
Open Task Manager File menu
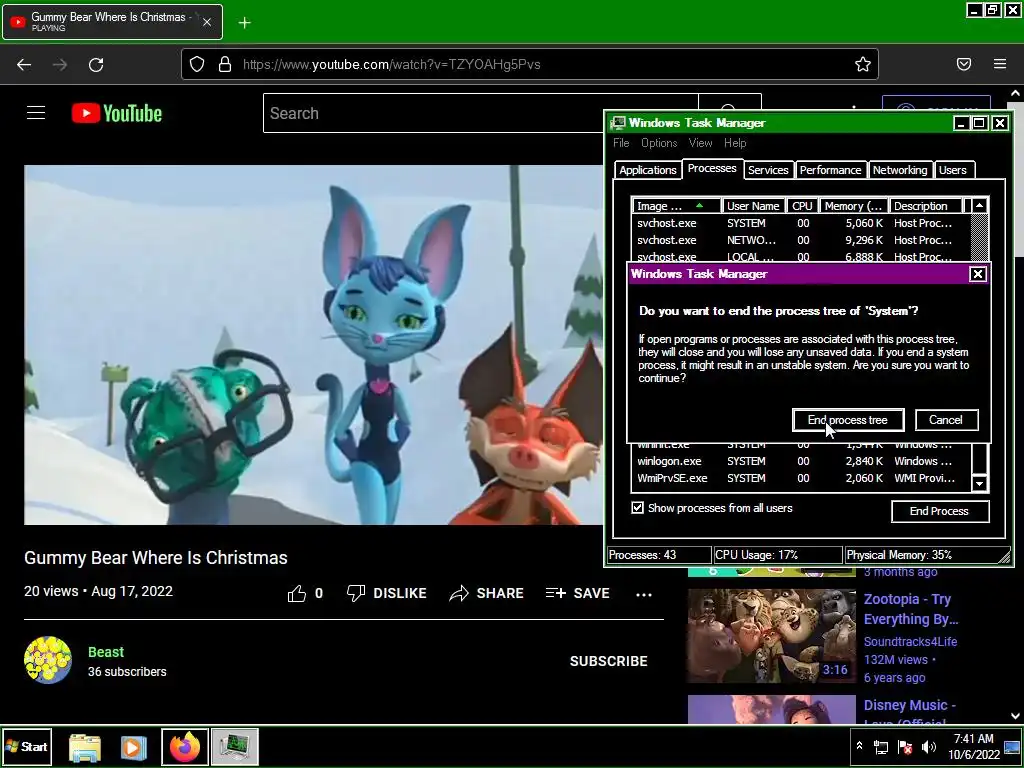[621, 143]
